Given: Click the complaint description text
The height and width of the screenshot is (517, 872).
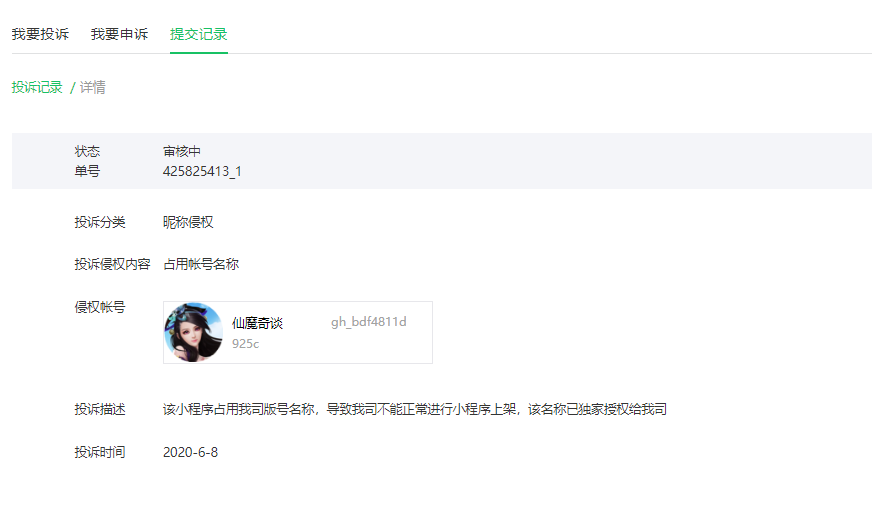Looking at the screenshot, I should pos(415,410).
